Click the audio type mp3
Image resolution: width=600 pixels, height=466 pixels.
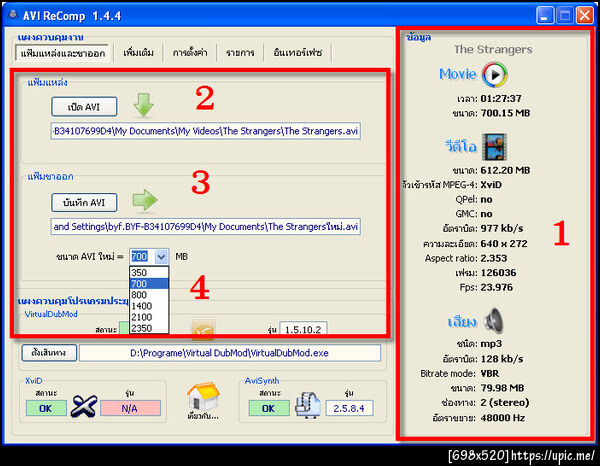(x=491, y=344)
